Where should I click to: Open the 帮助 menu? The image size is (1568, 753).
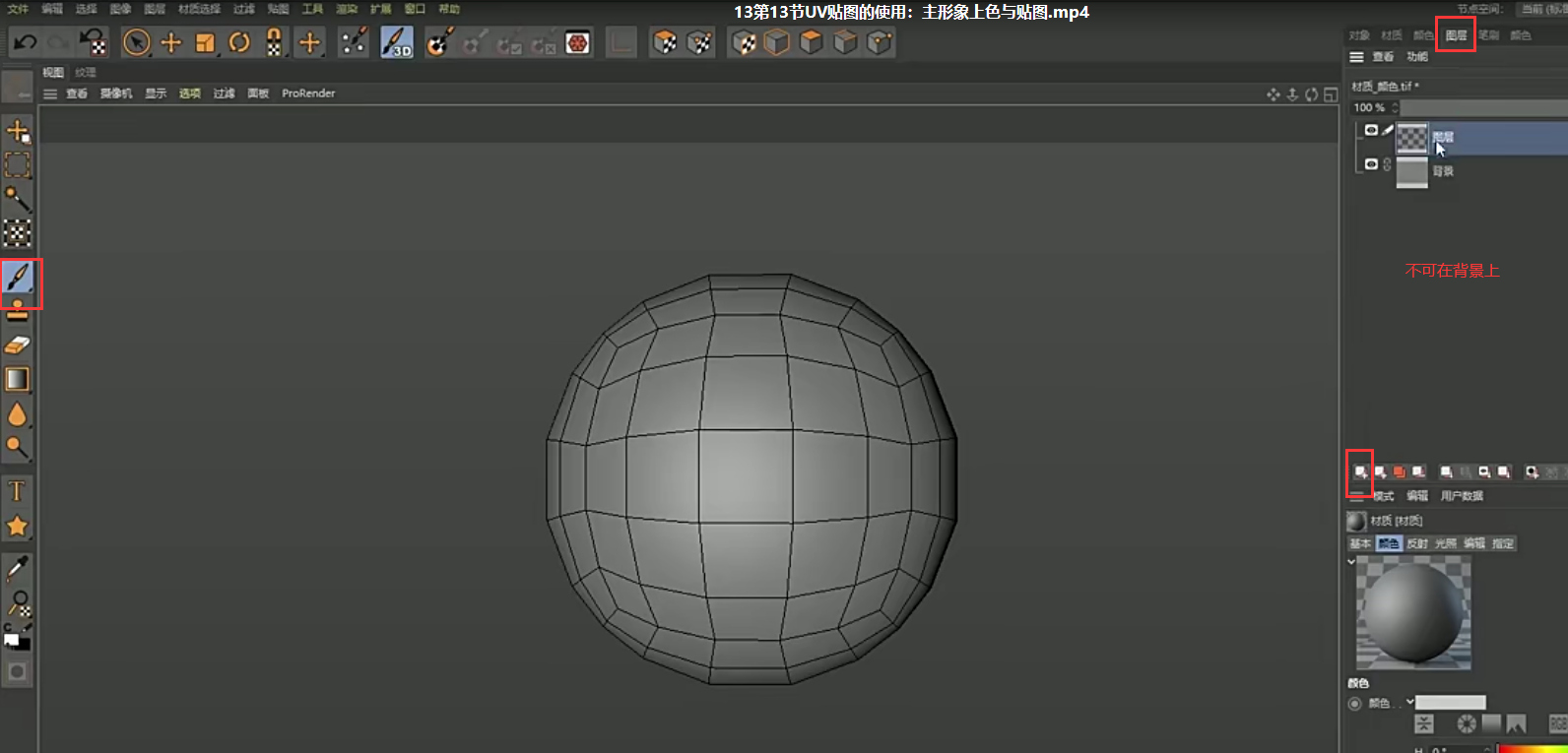point(449,9)
